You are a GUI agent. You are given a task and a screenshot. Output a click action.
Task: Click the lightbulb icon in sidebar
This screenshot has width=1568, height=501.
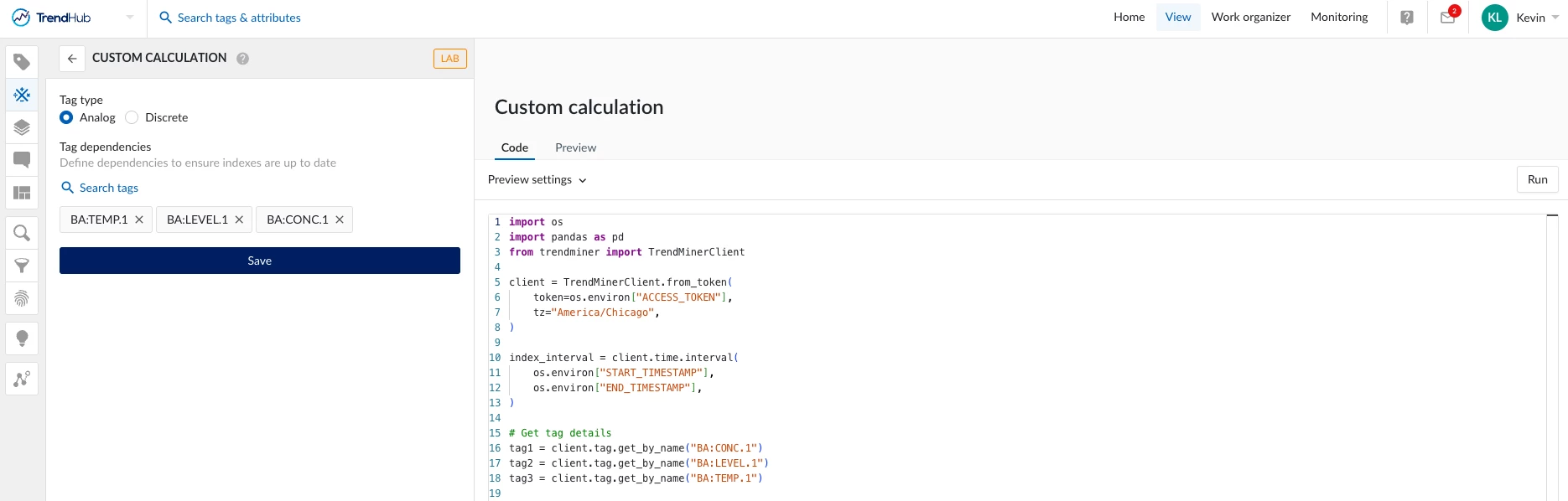(22, 338)
